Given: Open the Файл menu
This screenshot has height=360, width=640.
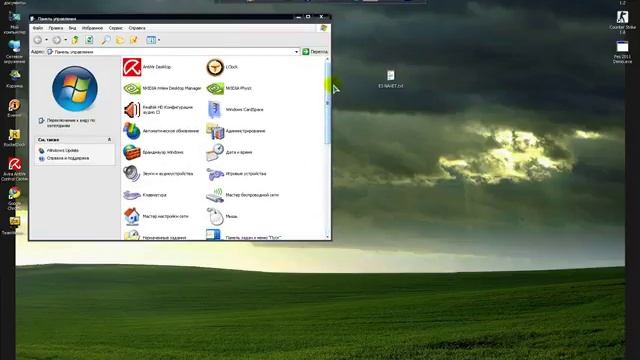Looking at the screenshot, I should coord(38,28).
